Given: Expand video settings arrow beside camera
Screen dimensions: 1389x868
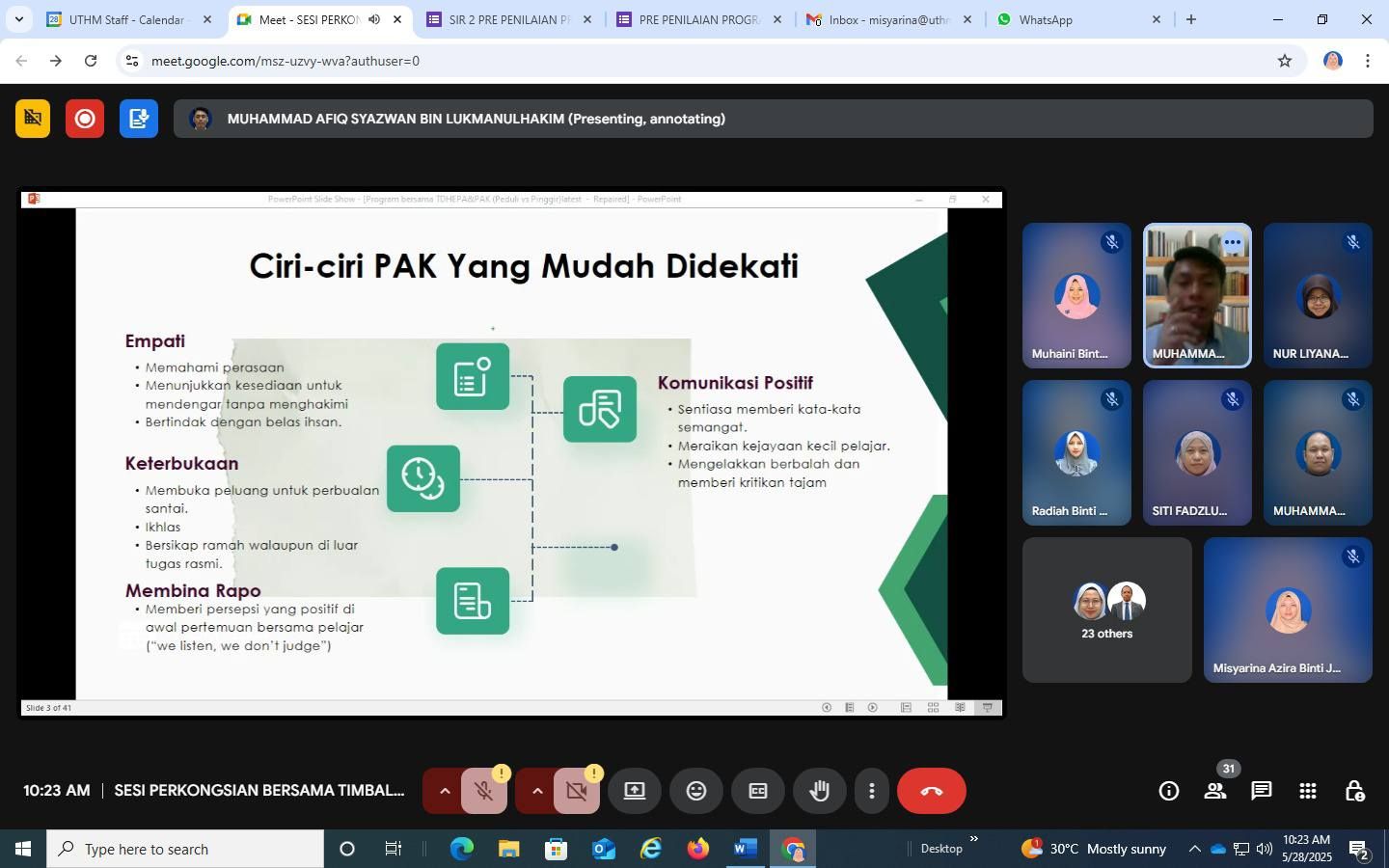Looking at the screenshot, I should (537, 791).
